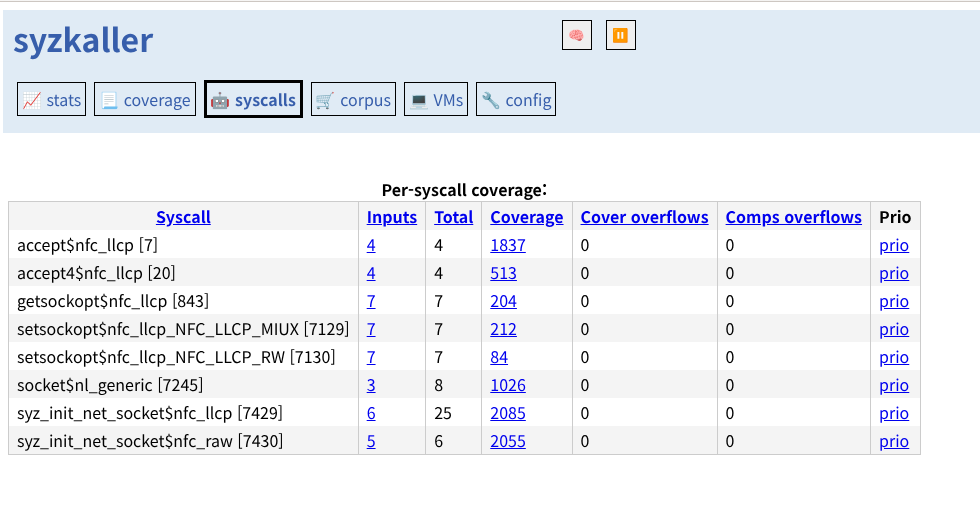The image size is (980, 510).
Task: Open coverage link 513
Action: [504, 273]
